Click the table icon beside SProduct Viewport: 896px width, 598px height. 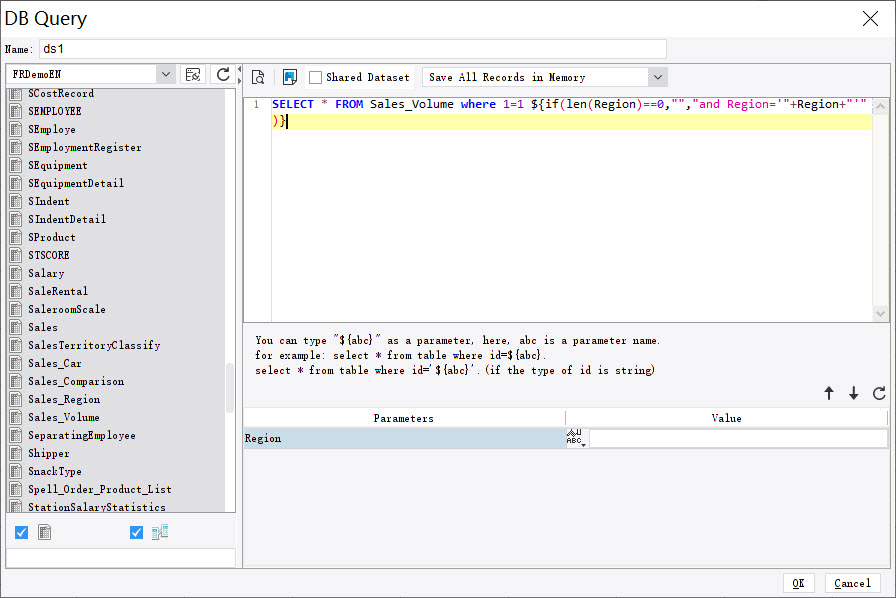[x=16, y=237]
